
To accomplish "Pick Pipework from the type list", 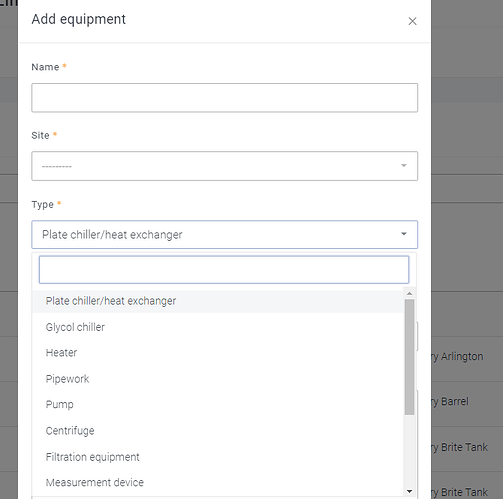I will [218, 379].
